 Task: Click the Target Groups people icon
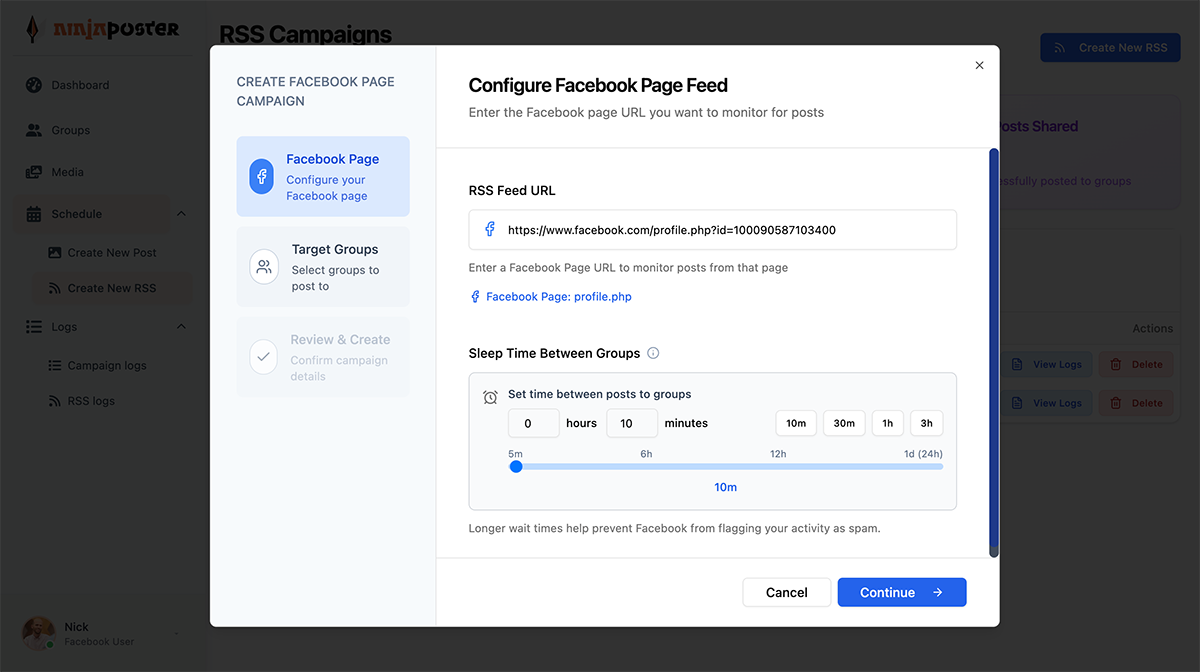(x=264, y=267)
